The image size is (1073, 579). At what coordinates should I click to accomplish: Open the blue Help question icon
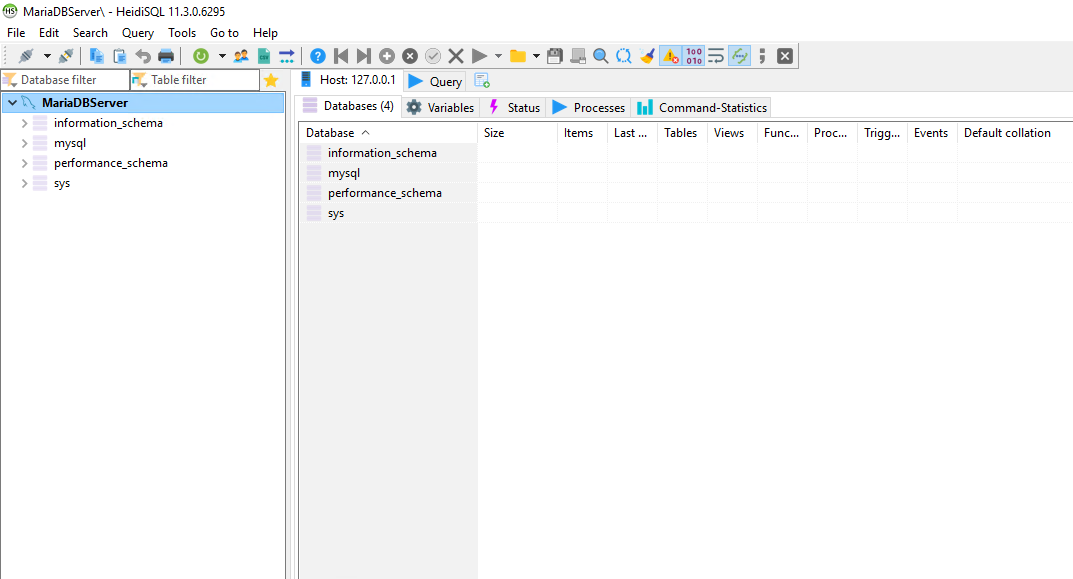click(318, 56)
